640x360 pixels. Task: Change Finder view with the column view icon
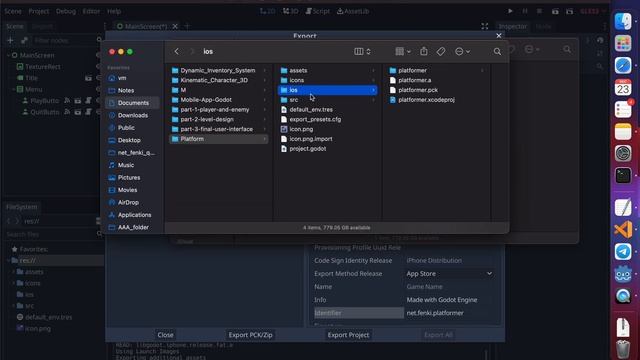point(362,51)
